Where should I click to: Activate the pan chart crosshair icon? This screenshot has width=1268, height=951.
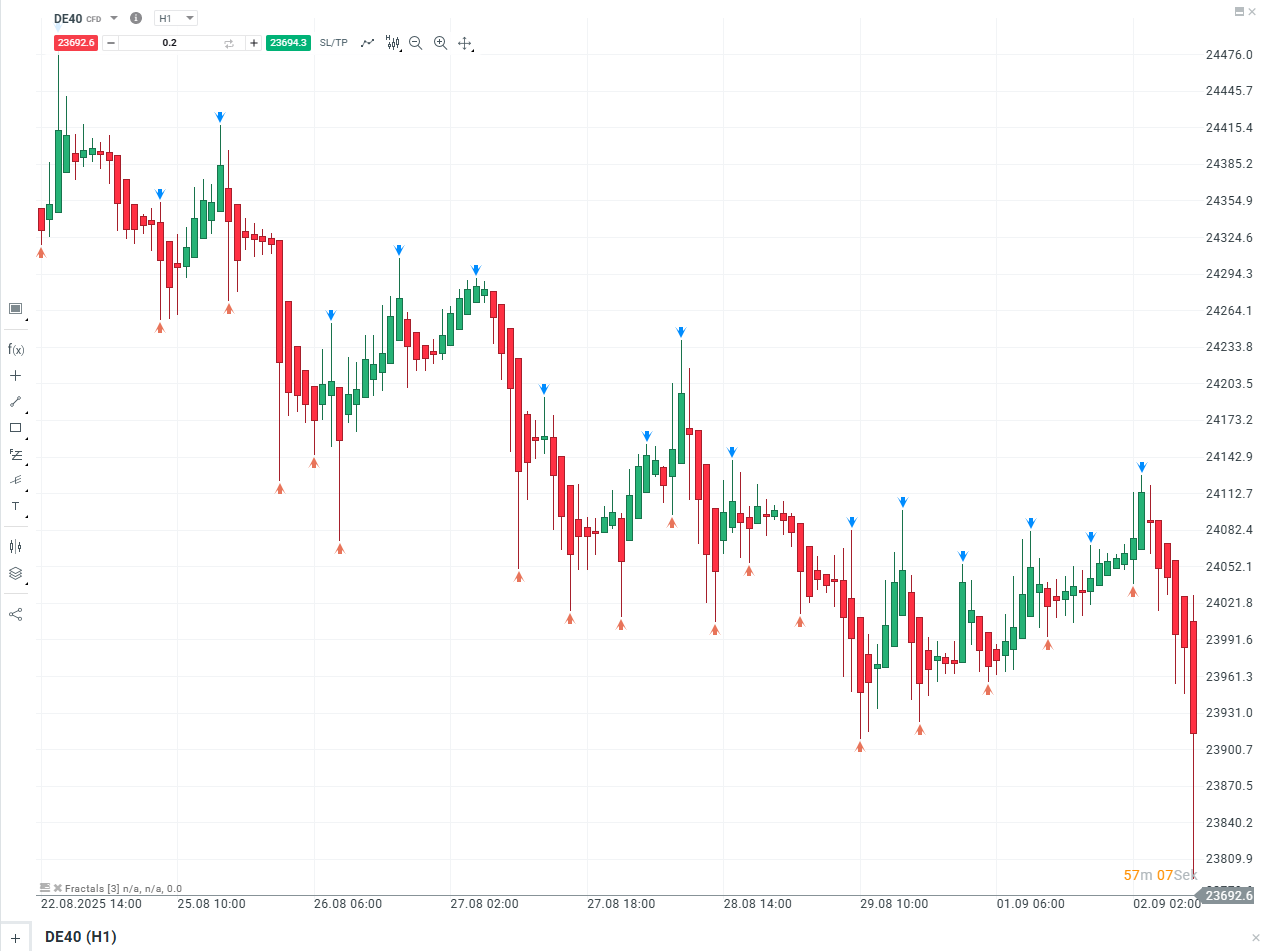pyautogui.click(x=465, y=43)
